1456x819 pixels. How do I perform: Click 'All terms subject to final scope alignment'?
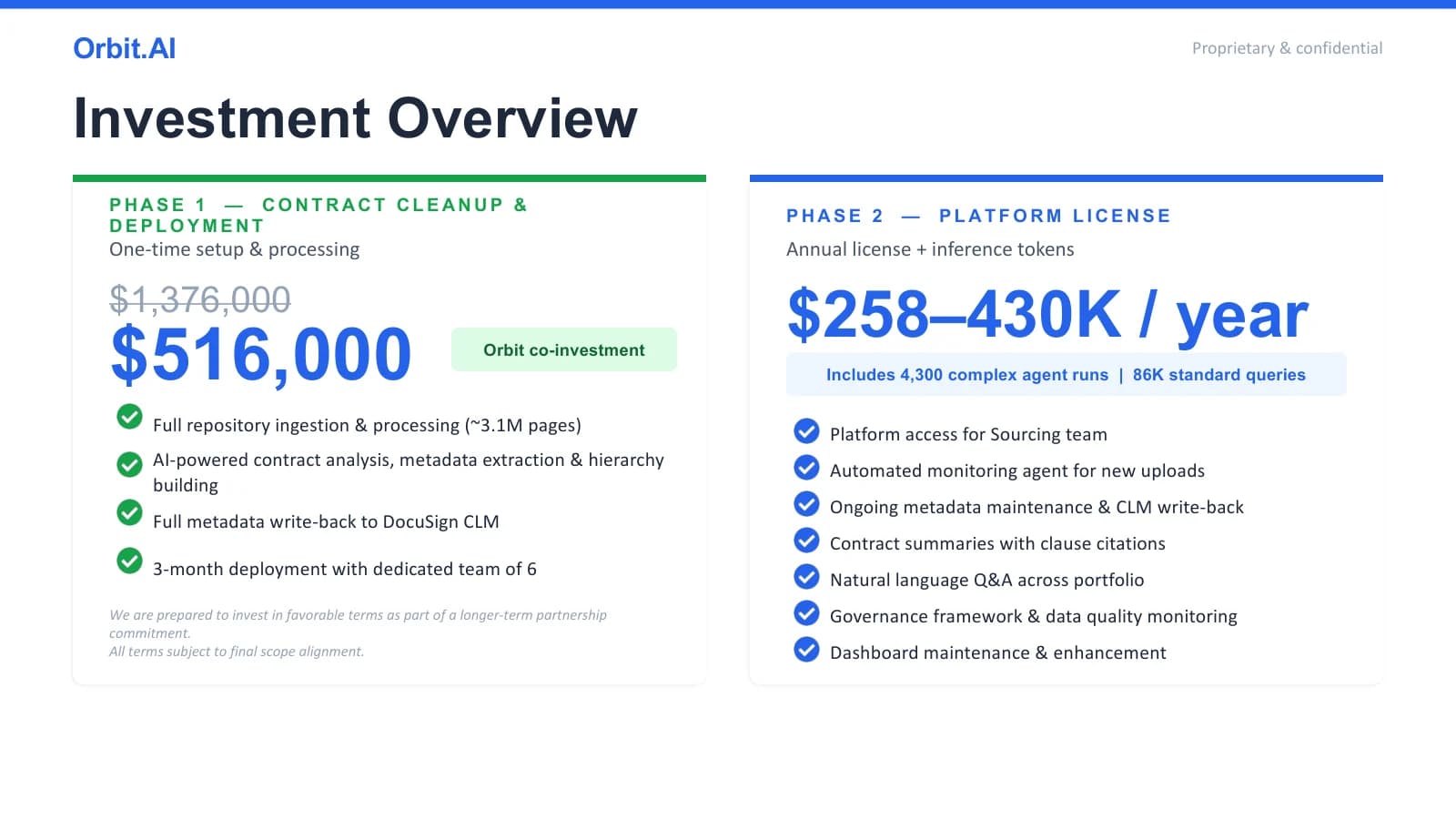coord(237,652)
